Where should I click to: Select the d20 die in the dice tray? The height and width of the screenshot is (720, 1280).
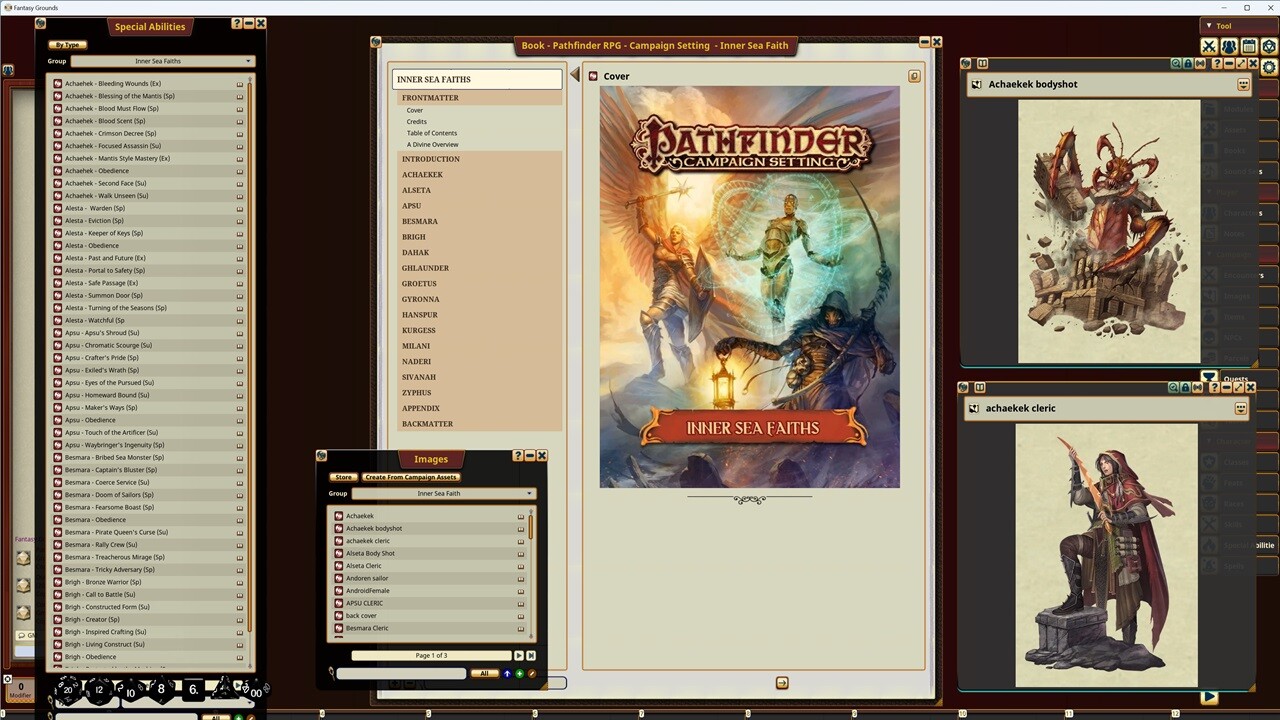[x=68, y=690]
